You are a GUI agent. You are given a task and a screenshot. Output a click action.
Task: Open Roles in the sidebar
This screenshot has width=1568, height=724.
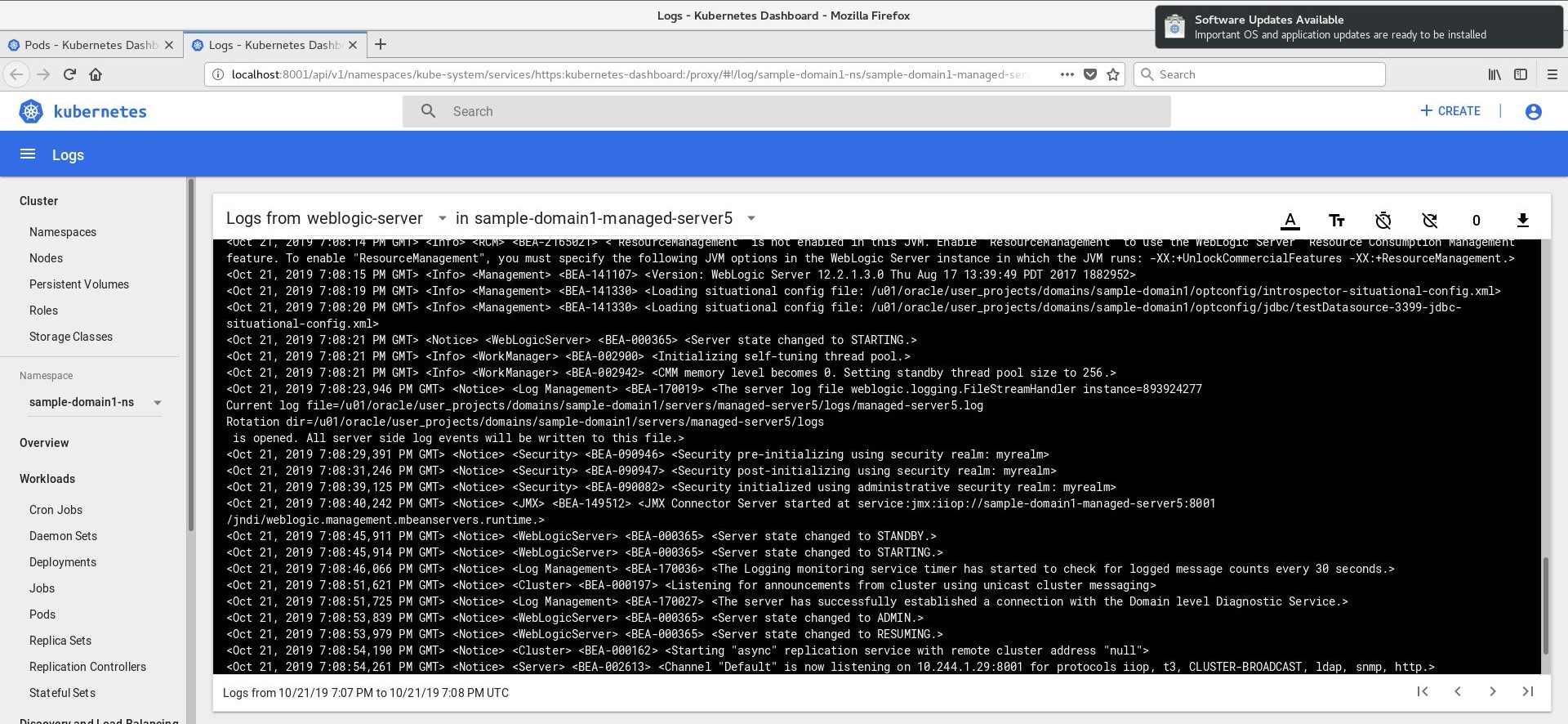(x=43, y=311)
